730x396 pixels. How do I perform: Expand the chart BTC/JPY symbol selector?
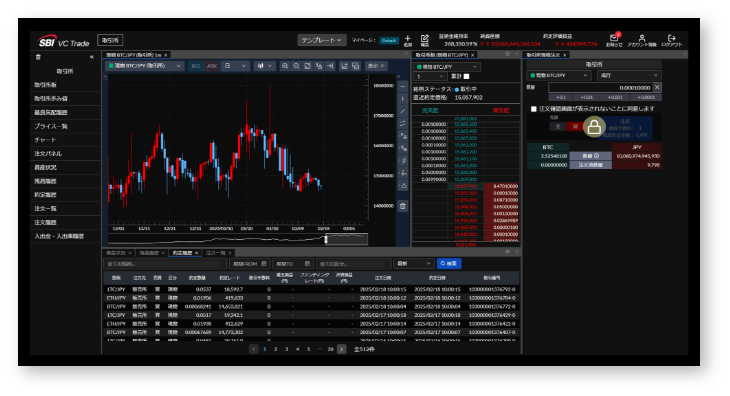[x=144, y=66]
